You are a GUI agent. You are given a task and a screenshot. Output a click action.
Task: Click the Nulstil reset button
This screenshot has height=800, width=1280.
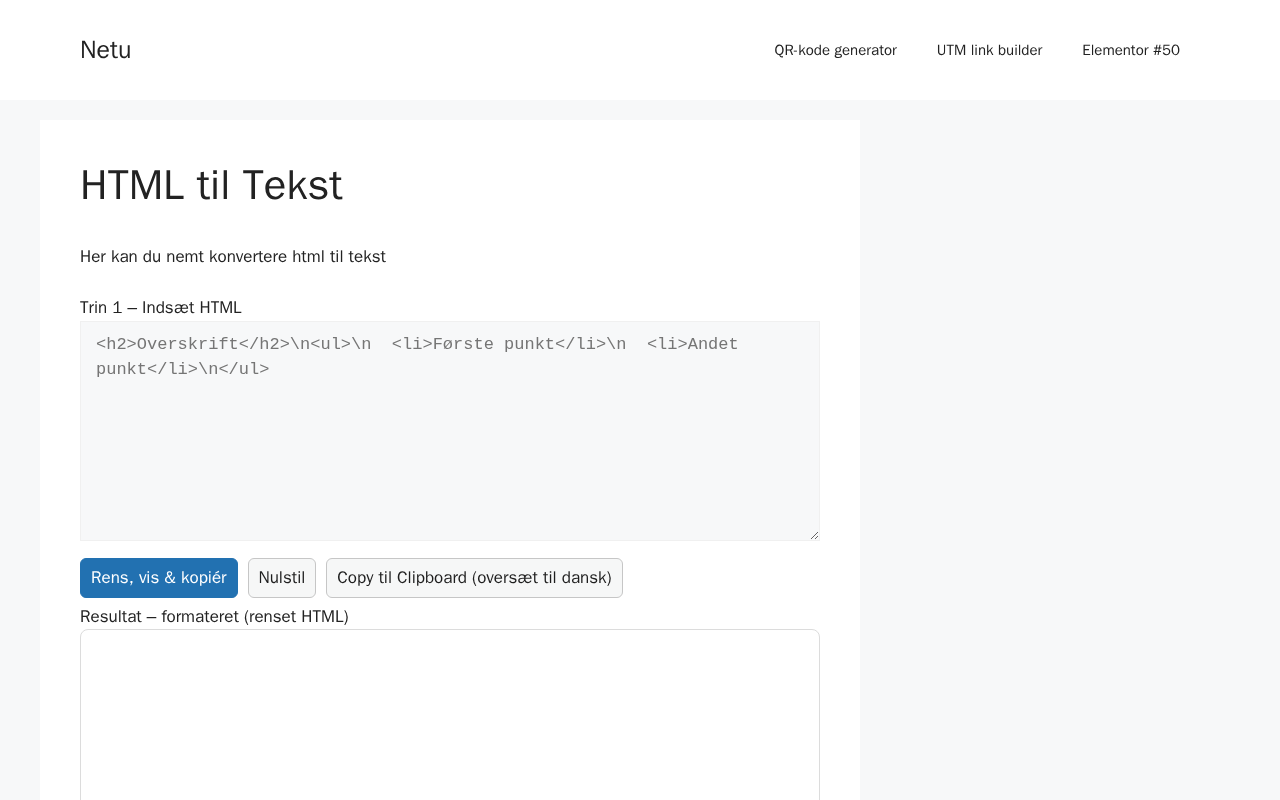click(282, 578)
